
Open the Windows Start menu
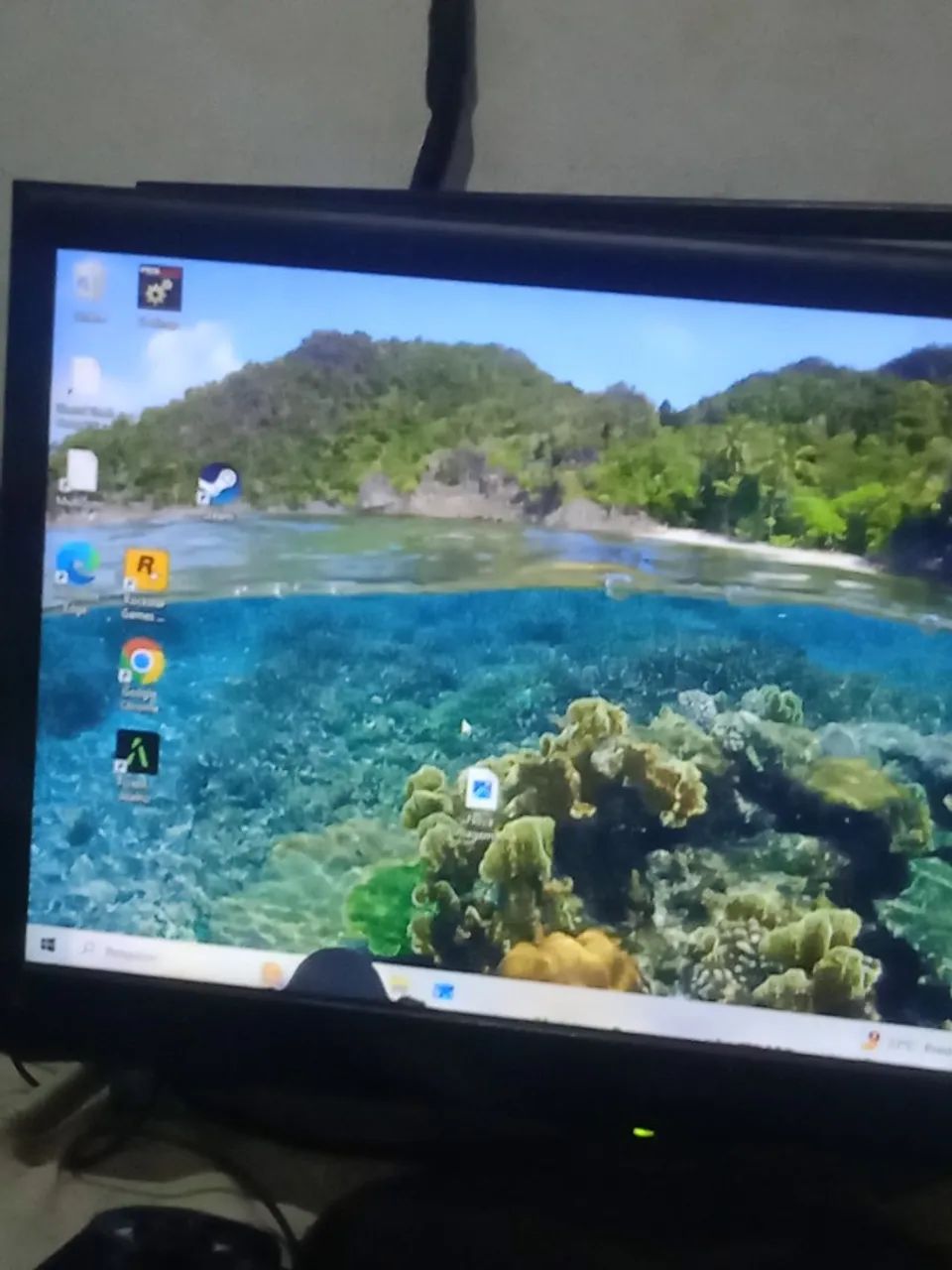(49, 946)
